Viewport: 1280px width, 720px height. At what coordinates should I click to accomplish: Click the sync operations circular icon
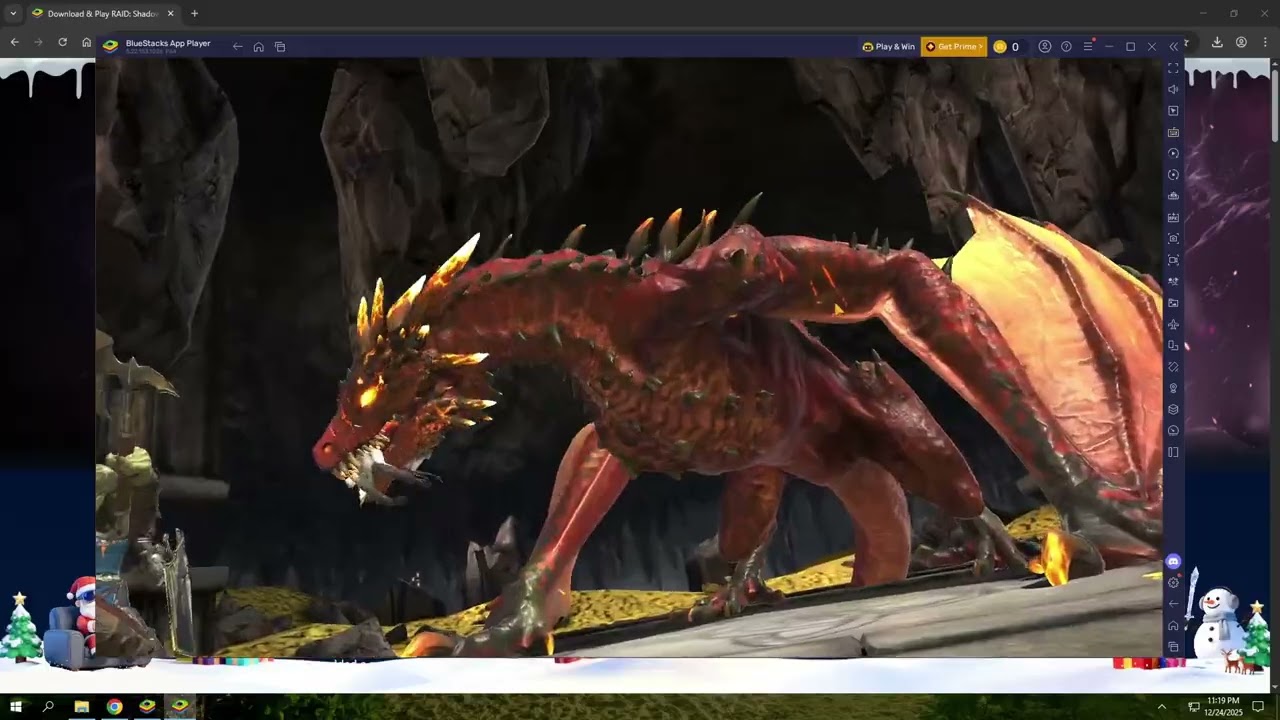pyautogui.click(x=1173, y=175)
